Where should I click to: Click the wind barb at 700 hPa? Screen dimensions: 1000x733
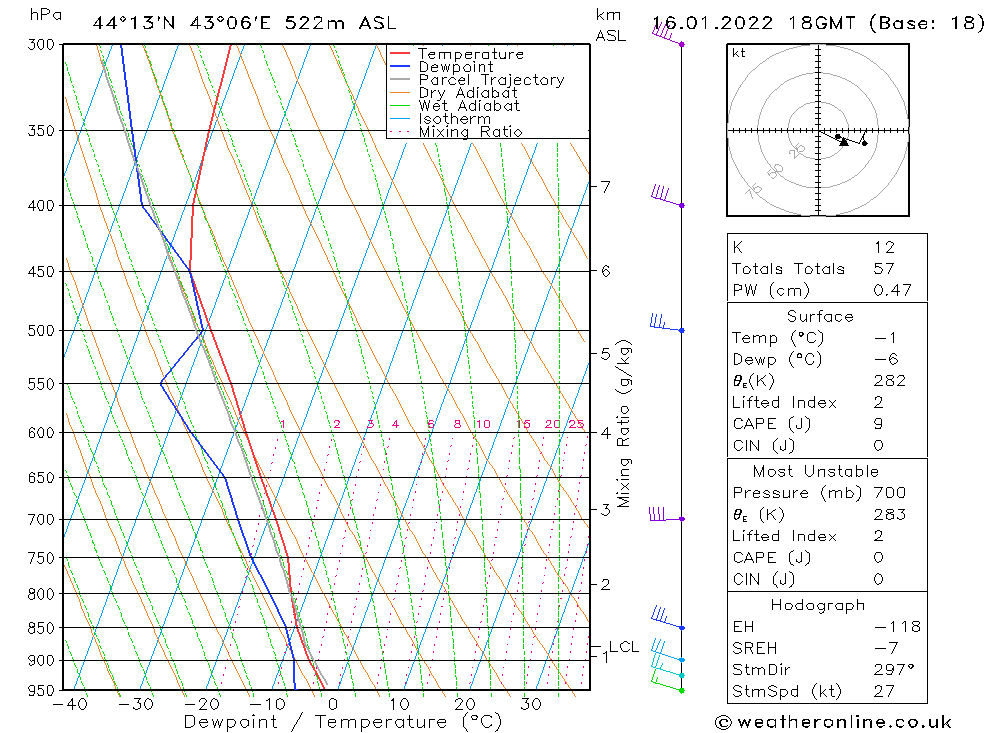[667, 514]
